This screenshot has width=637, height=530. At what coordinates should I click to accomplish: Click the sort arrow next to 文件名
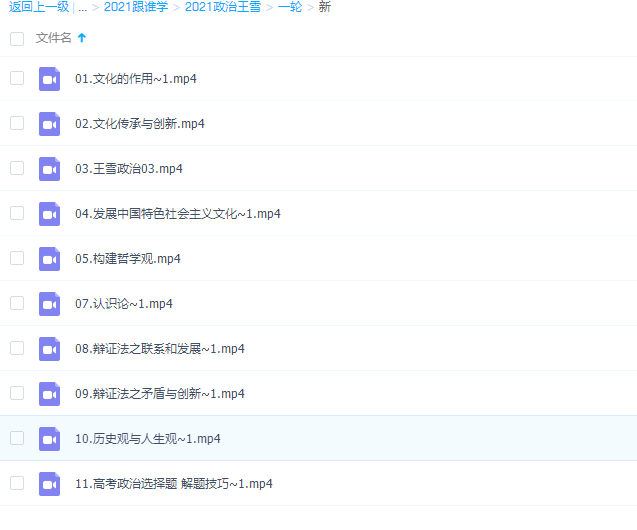coord(82,38)
